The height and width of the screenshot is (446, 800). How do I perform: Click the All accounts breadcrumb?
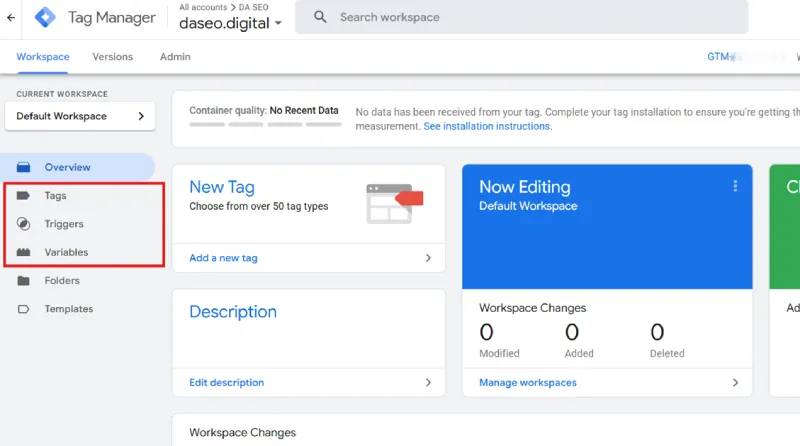click(203, 7)
